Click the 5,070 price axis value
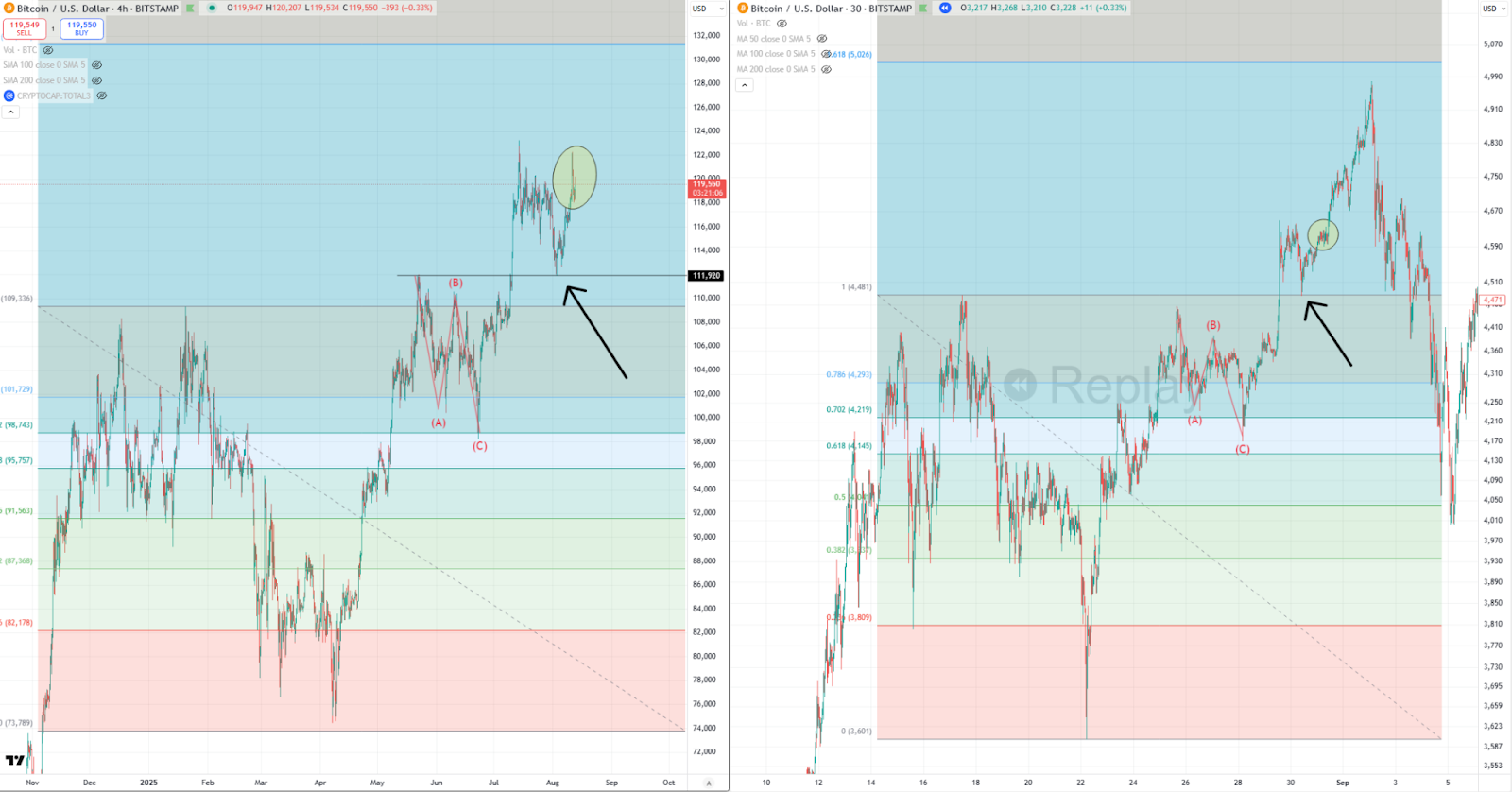1512x792 pixels. pyautogui.click(x=1493, y=43)
